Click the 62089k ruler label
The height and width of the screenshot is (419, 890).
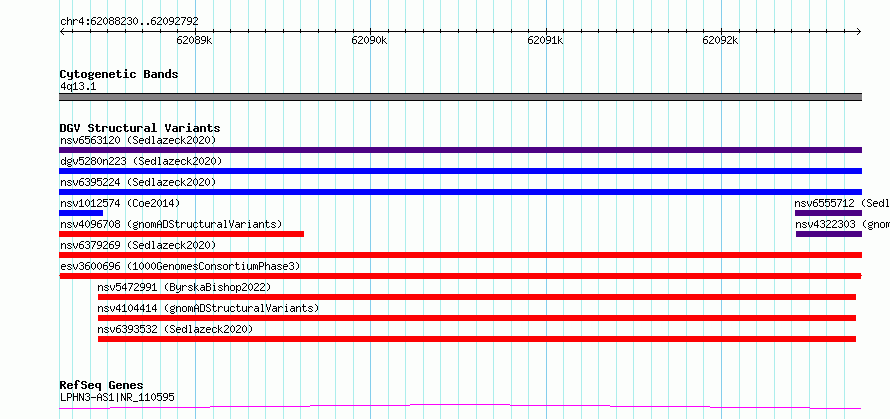click(194, 40)
